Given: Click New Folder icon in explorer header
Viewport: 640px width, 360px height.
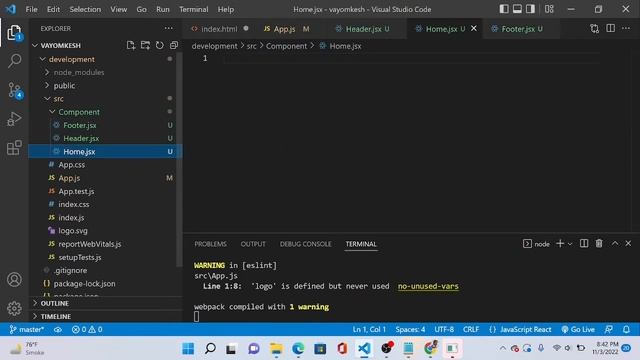Looking at the screenshot, I should tap(145, 45).
